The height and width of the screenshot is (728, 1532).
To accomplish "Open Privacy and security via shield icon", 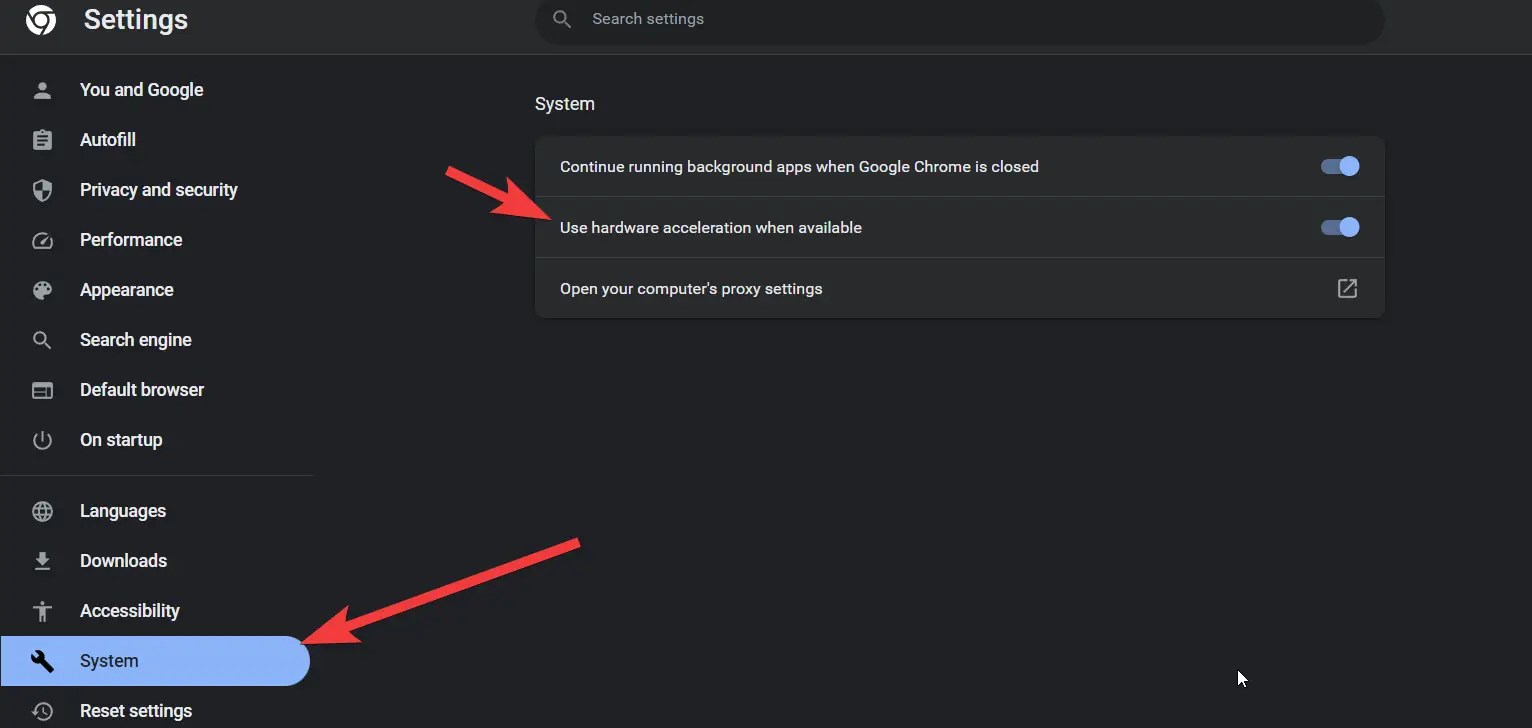I will pyautogui.click(x=42, y=189).
